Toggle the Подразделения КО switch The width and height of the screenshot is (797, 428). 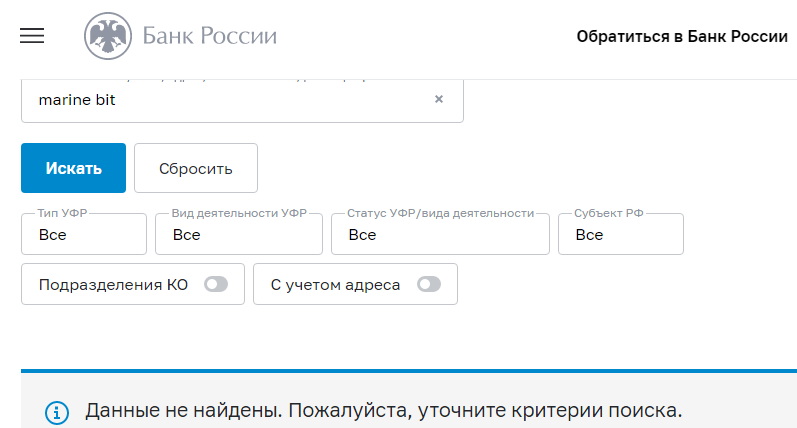pyautogui.click(x=216, y=285)
